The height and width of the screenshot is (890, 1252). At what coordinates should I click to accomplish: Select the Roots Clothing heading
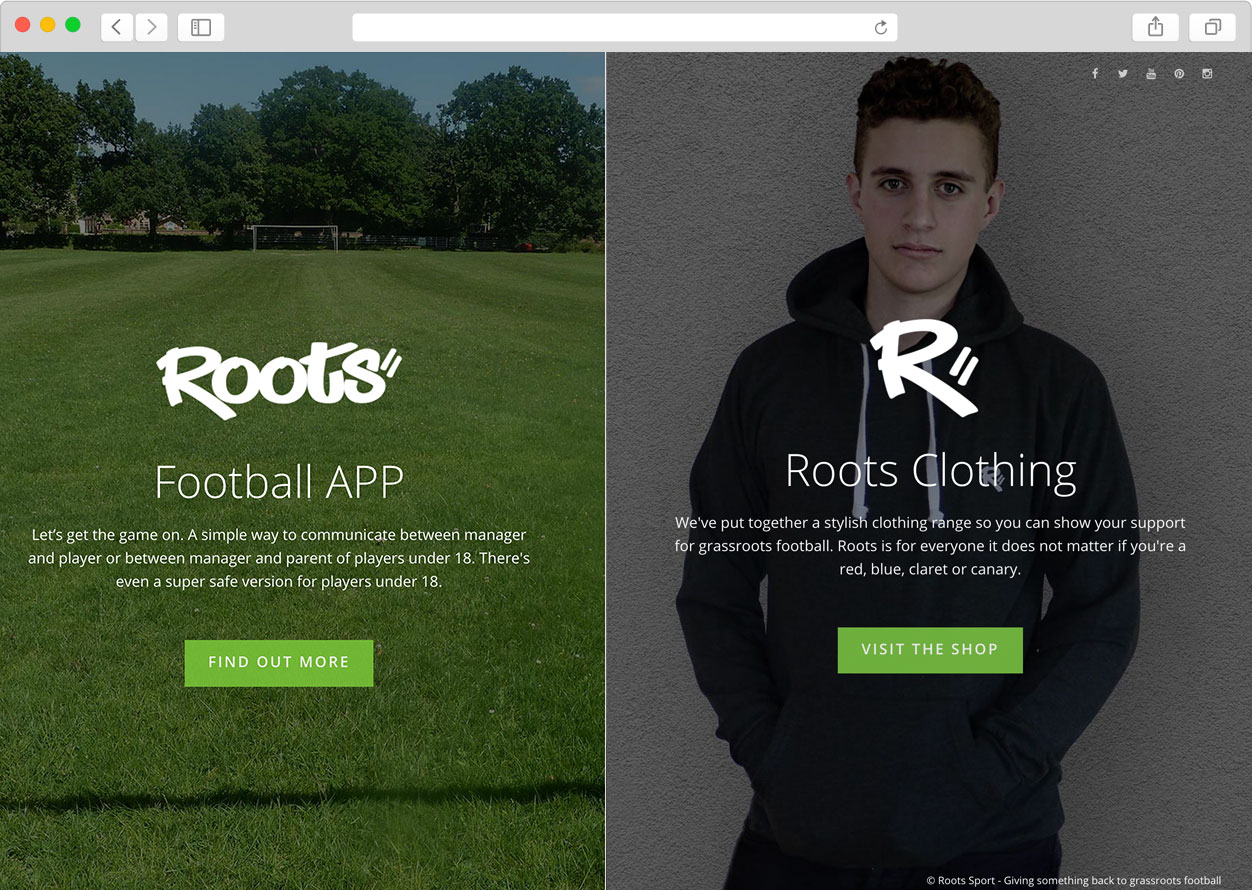pyautogui.click(x=930, y=471)
